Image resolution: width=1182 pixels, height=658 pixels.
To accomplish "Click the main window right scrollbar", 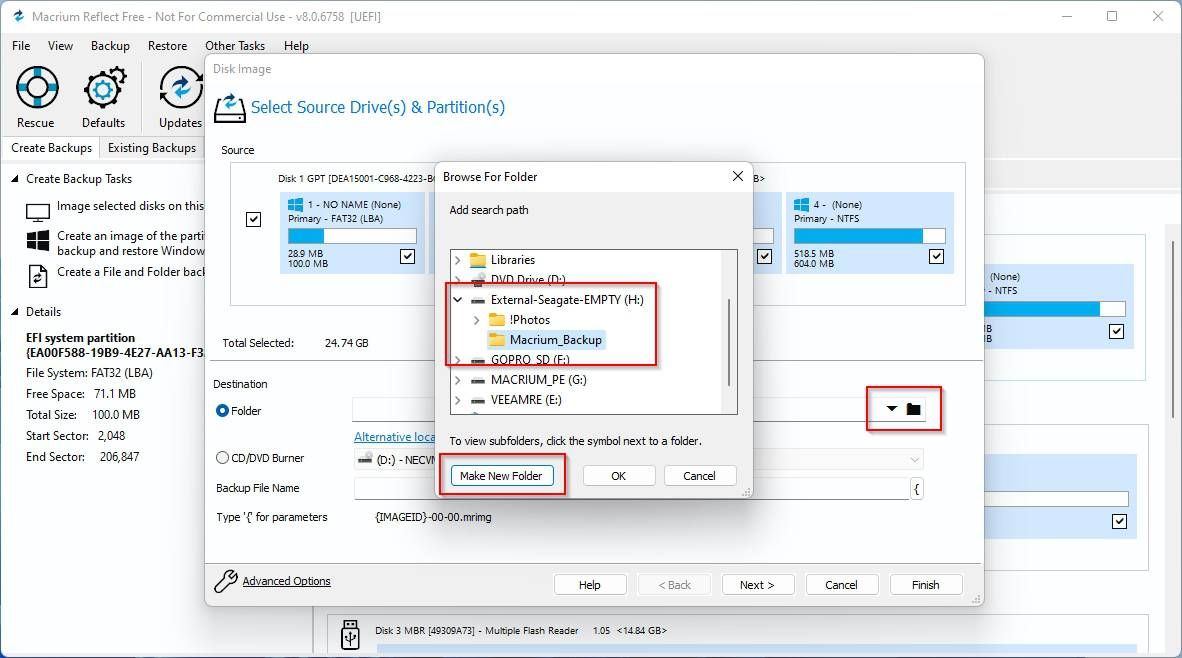I will [1174, 328].
